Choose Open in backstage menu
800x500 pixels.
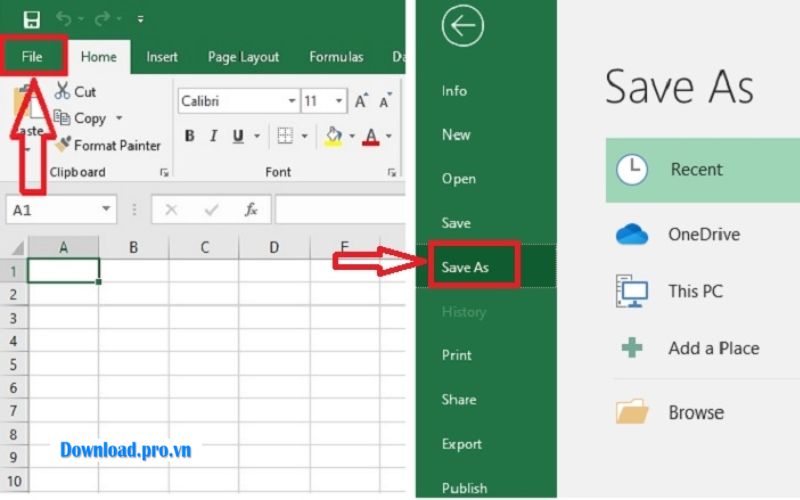pos(459,179)
